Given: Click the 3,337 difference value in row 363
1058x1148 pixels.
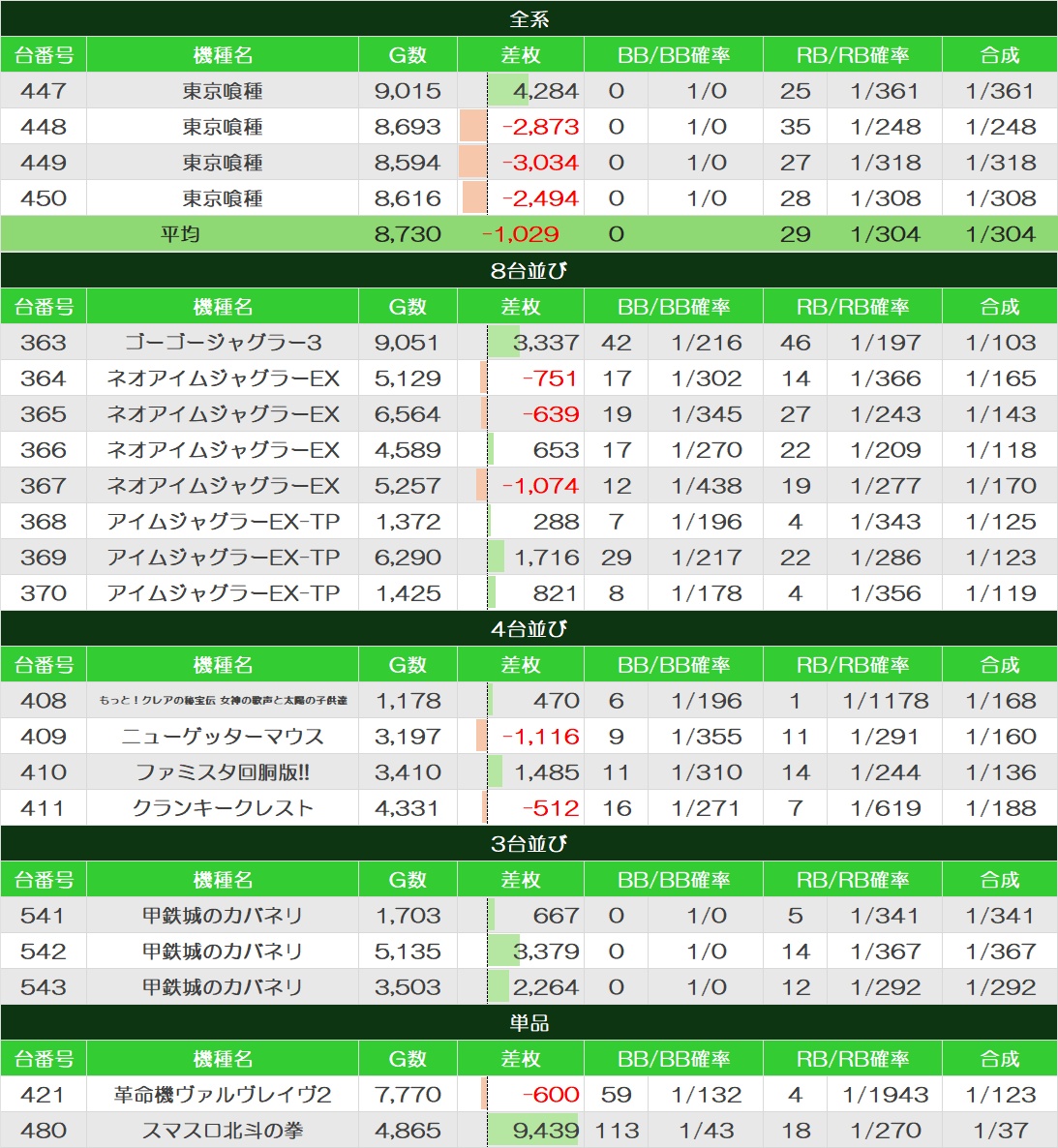Looking at the screenshot, I should pyautogui.click(x=546, y=342).
